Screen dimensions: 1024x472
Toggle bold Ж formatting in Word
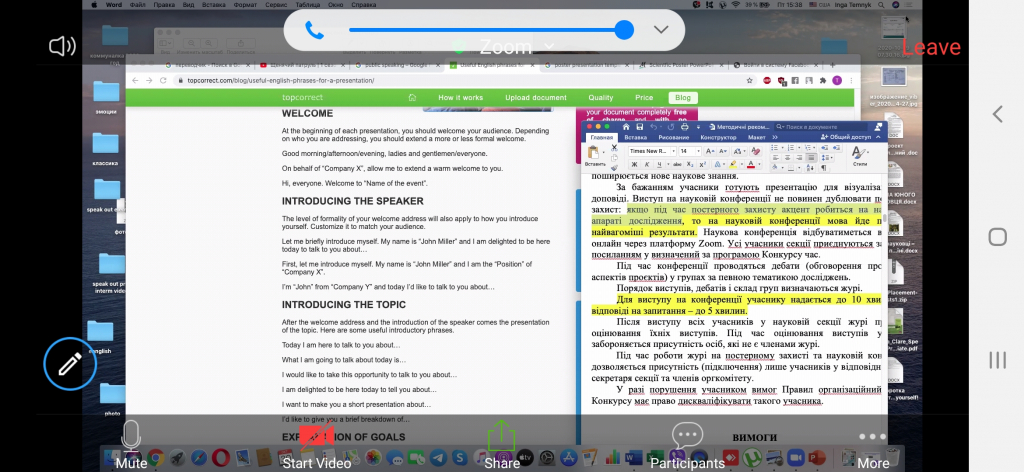(634, 165)
